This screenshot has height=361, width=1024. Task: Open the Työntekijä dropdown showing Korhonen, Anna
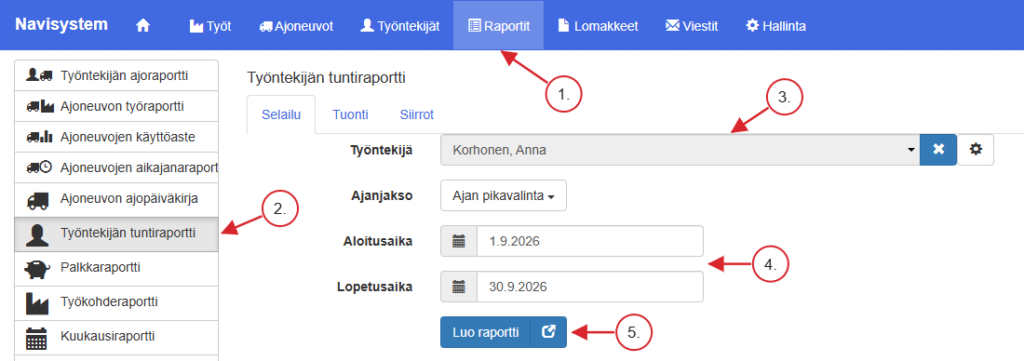coord(680,150)
